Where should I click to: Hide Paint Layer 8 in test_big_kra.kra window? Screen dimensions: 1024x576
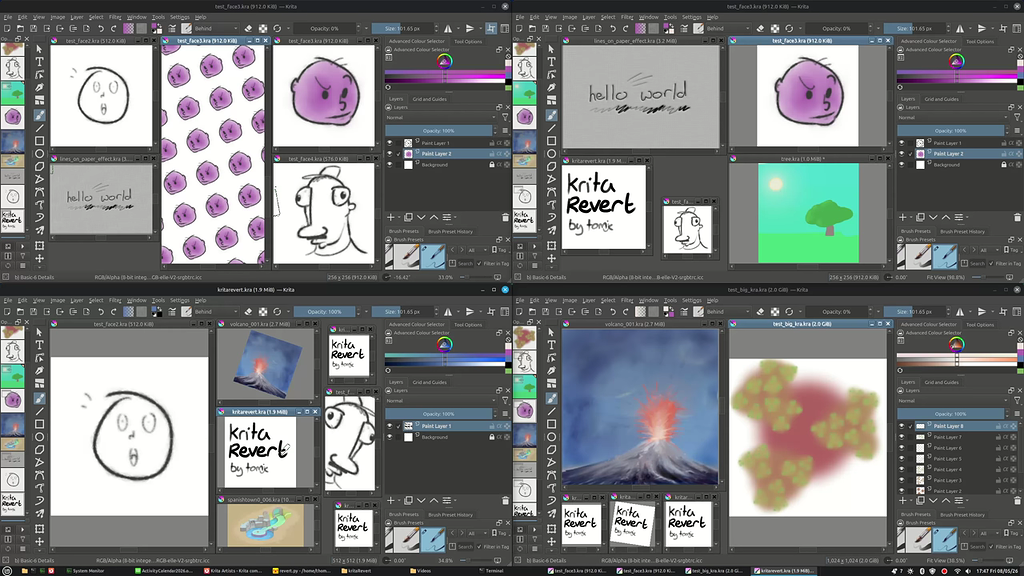click(902, 426)
